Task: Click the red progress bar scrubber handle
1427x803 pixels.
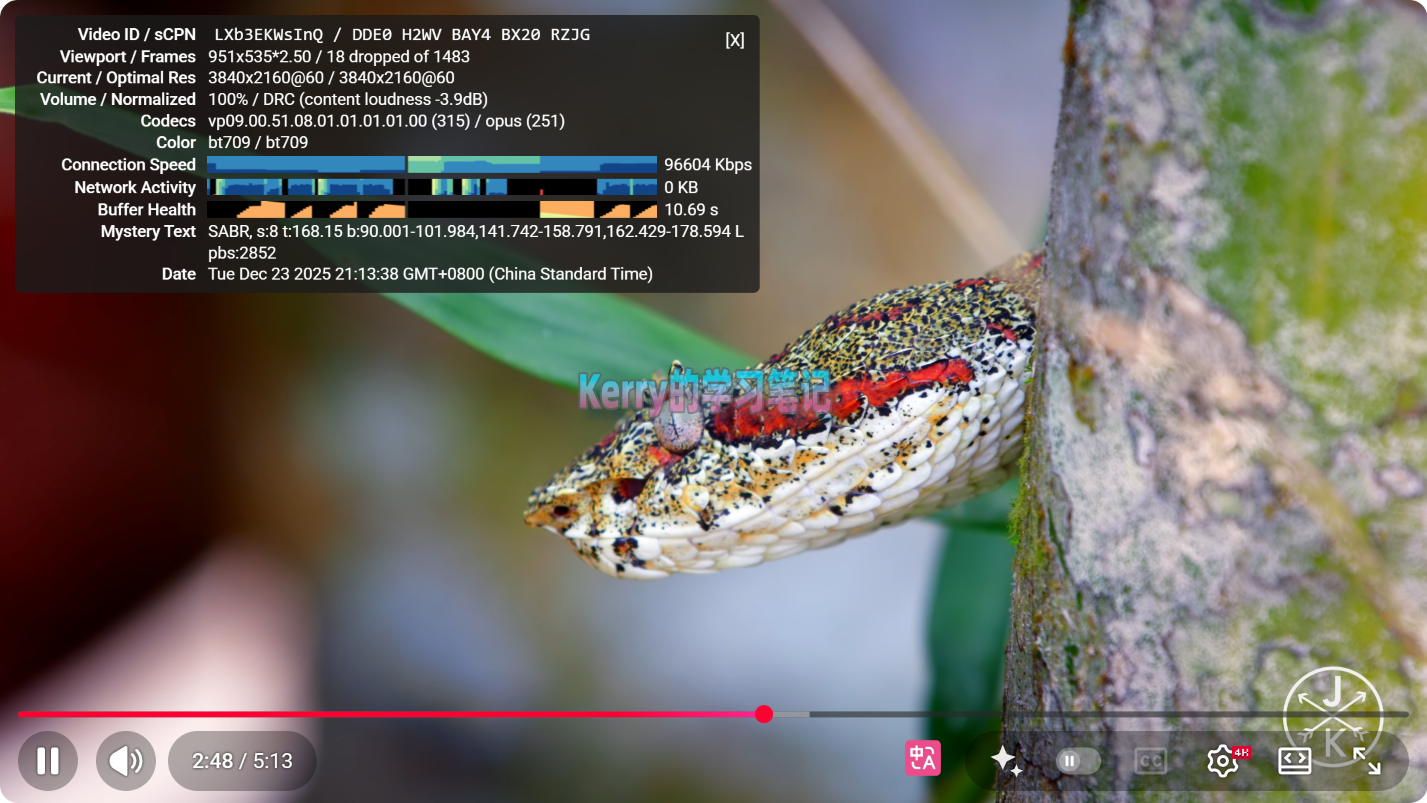Action: 764,714
